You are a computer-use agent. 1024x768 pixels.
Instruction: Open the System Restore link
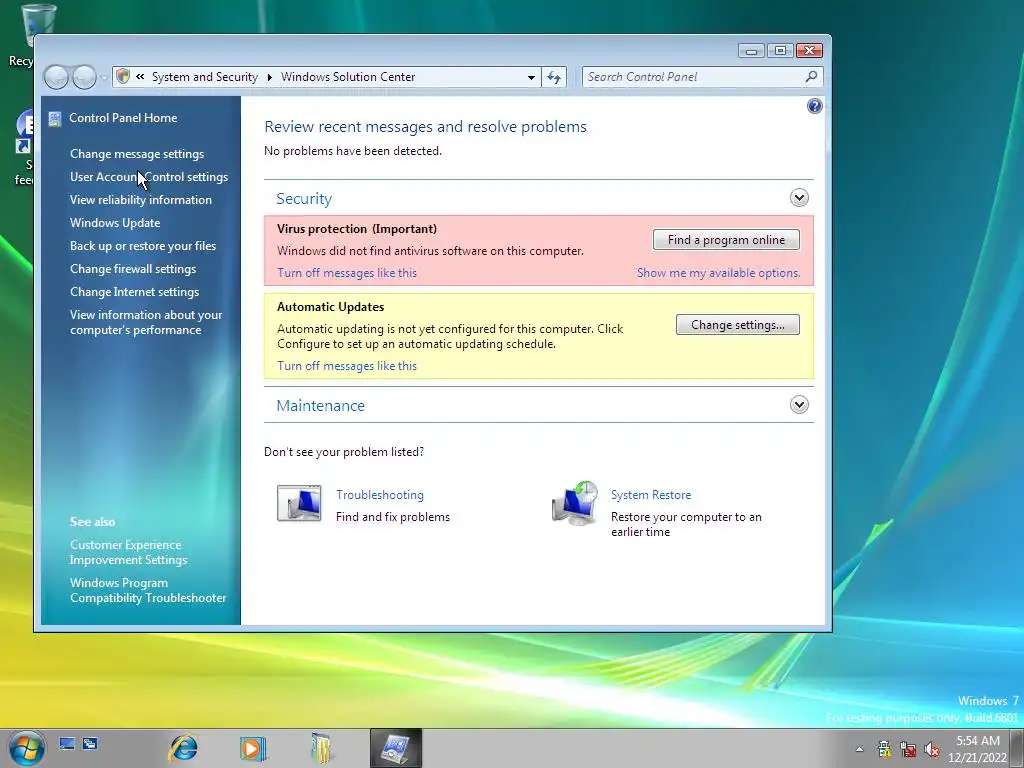pos(651,495)
